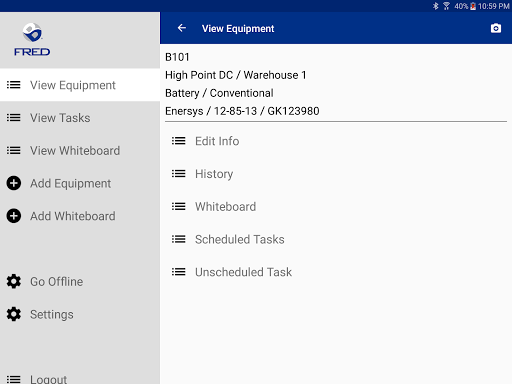Start an Unscheduled Task

tap(336, 272)
